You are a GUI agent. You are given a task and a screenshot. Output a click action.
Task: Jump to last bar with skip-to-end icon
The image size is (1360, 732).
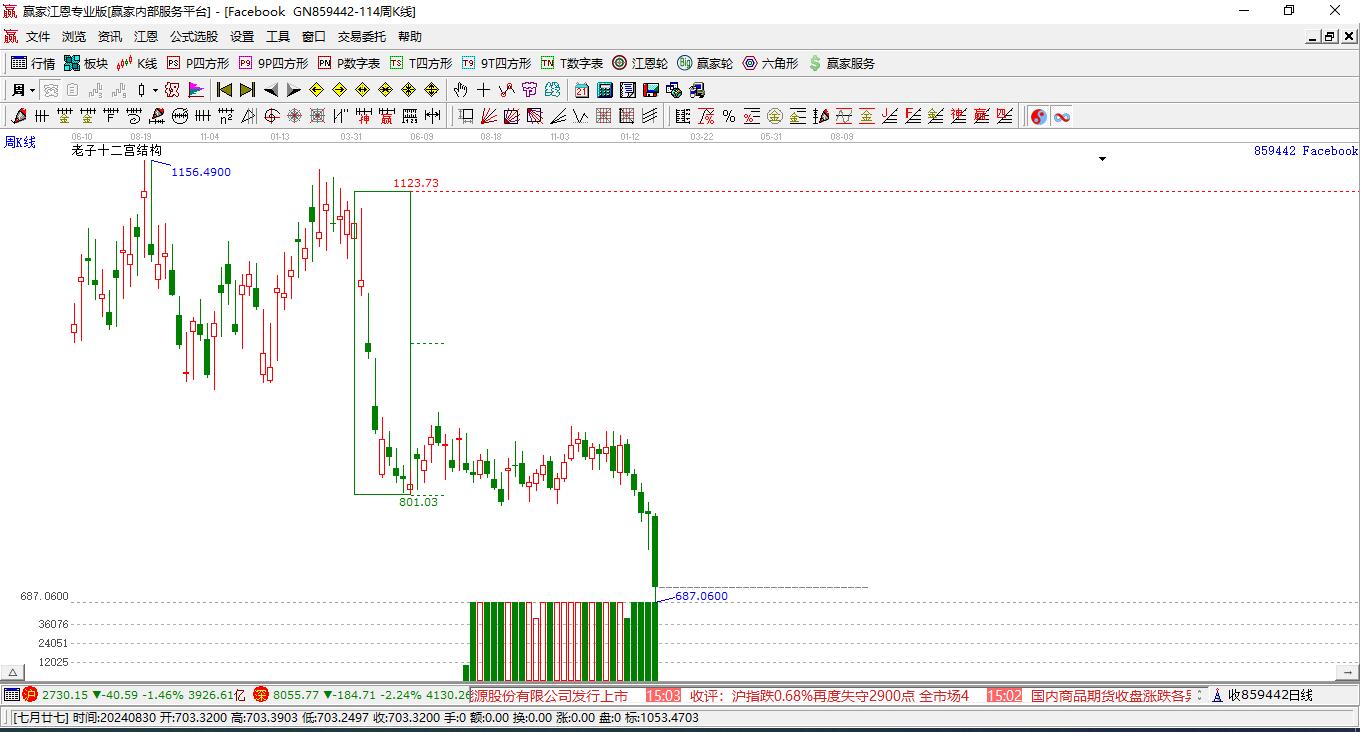[x=247, y=90]
